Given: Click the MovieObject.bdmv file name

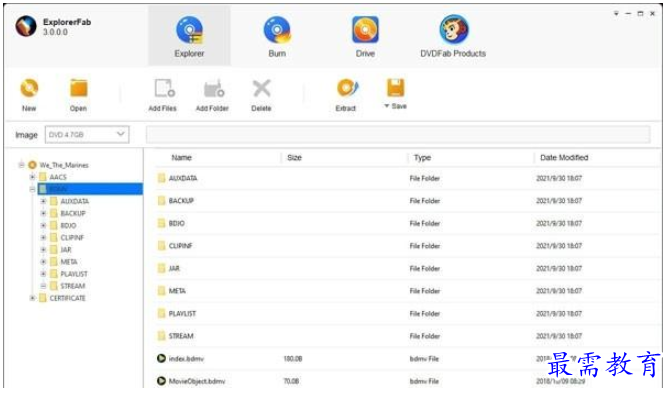Looking at the screenshot, I should (197, 381).
